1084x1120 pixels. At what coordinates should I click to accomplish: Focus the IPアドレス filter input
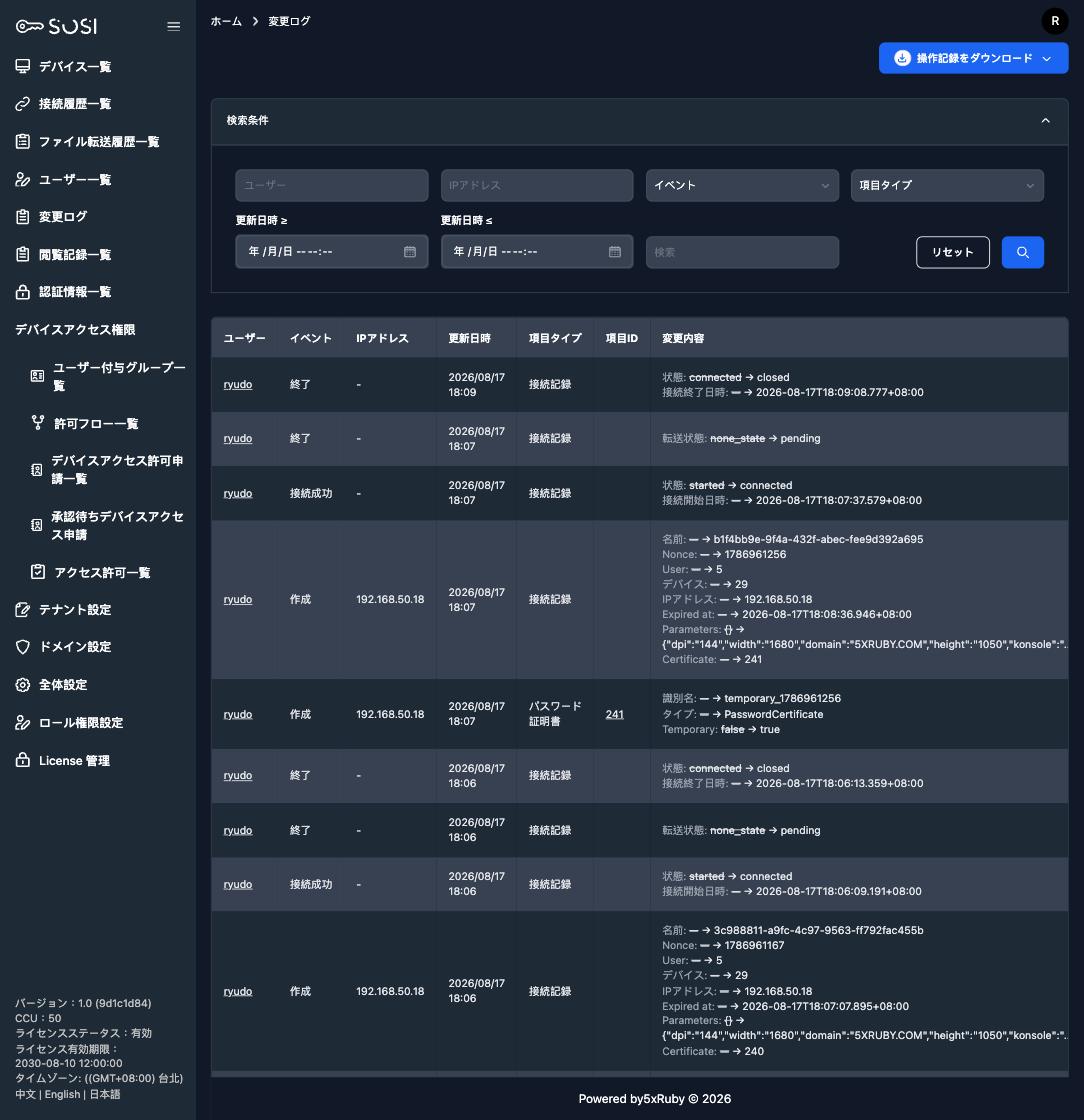[537, 186]
